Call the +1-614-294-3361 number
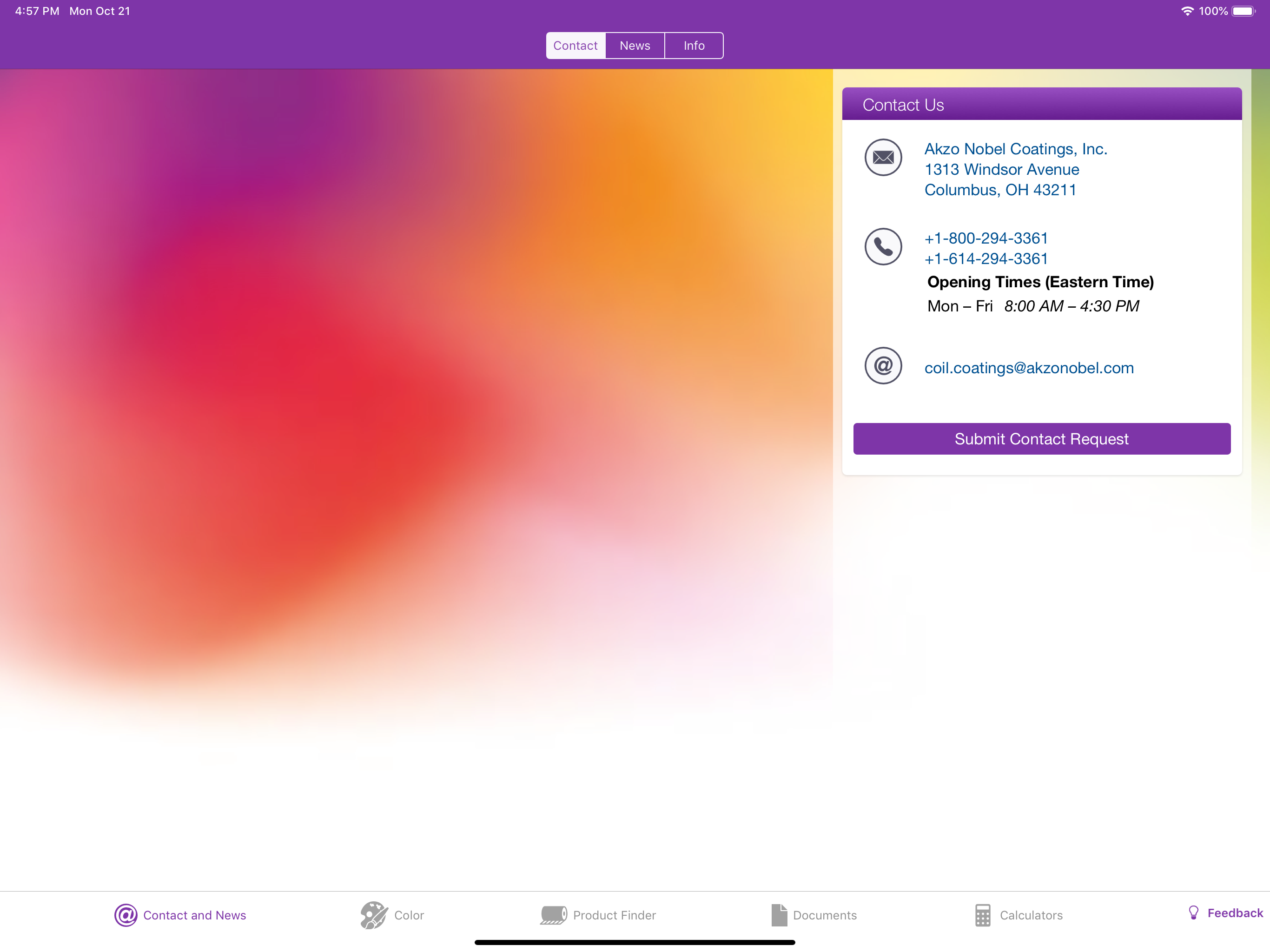The width and height of the screenshot is (1270, 952). point(986,258)
